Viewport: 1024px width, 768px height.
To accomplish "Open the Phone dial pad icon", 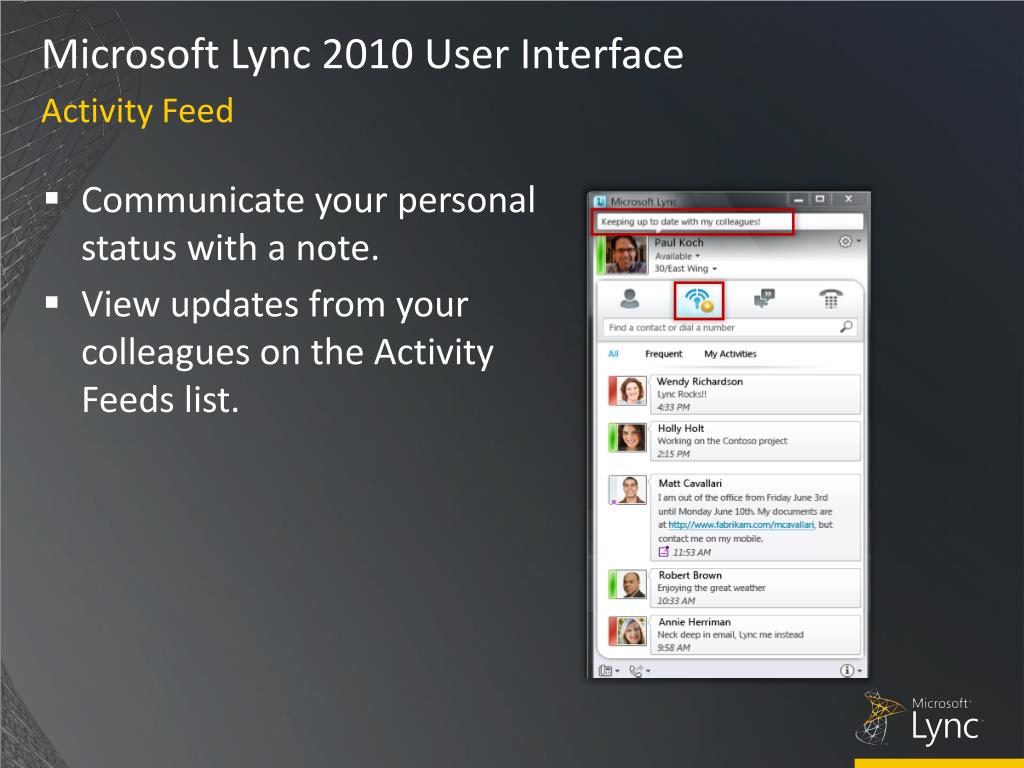I will pyautogui.click(x=831, y=299).
